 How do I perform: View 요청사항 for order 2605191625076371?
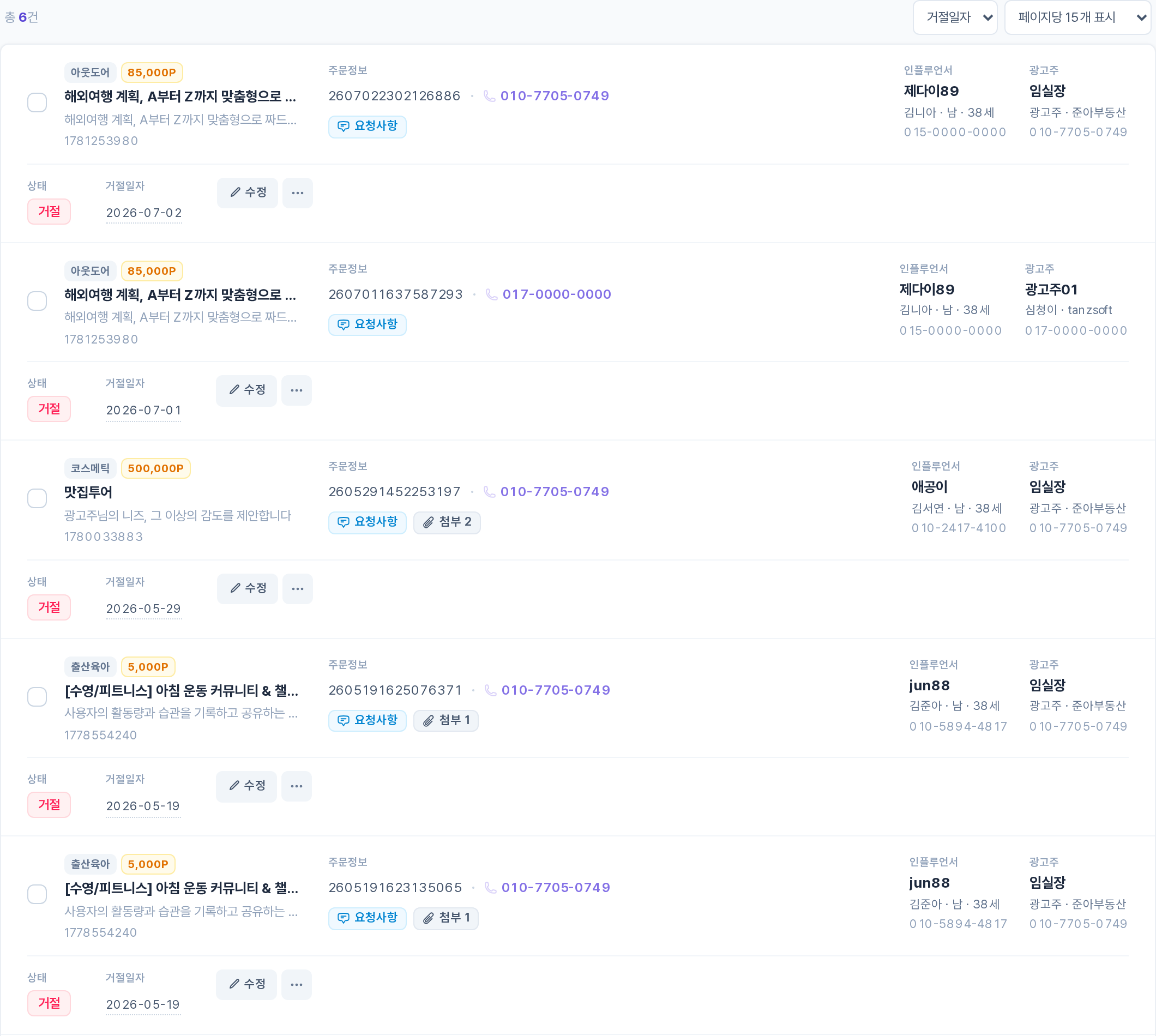pyautogui.click(x=367, y=720)
